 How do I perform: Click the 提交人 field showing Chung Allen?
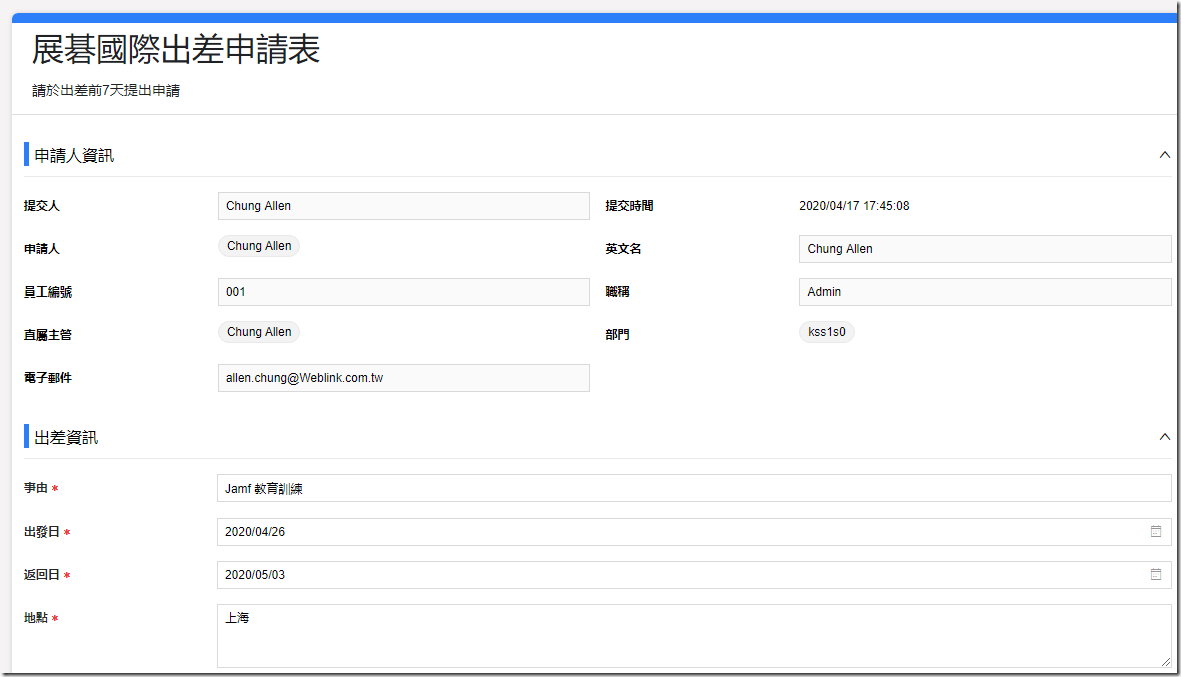pyautogui.click(x=404, y=206)
